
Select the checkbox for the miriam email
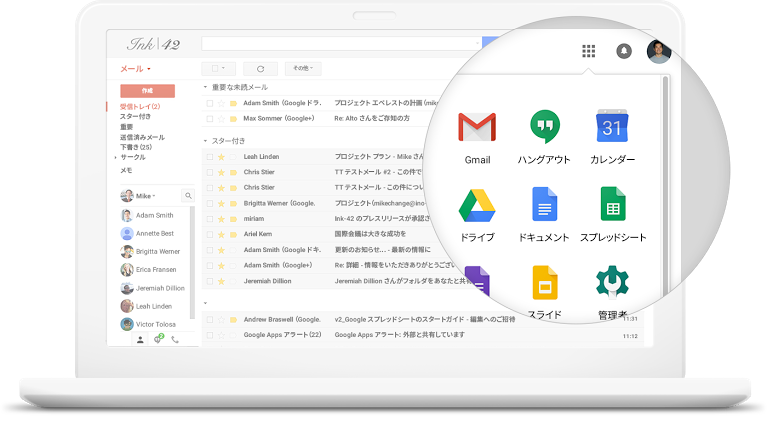click(x=210, y=219)
